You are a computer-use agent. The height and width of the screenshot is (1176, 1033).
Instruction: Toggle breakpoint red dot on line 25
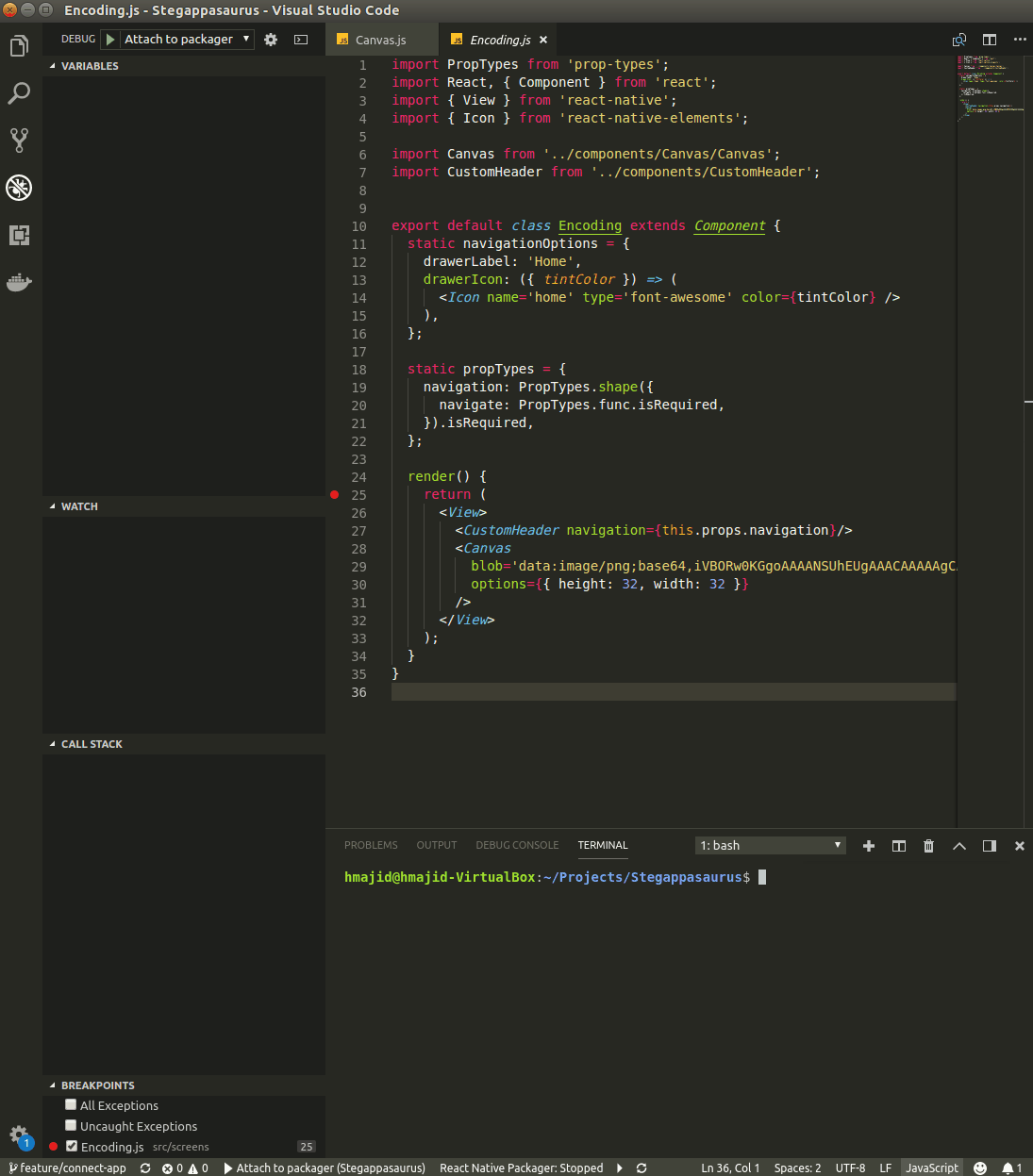[x=334, y=494]
